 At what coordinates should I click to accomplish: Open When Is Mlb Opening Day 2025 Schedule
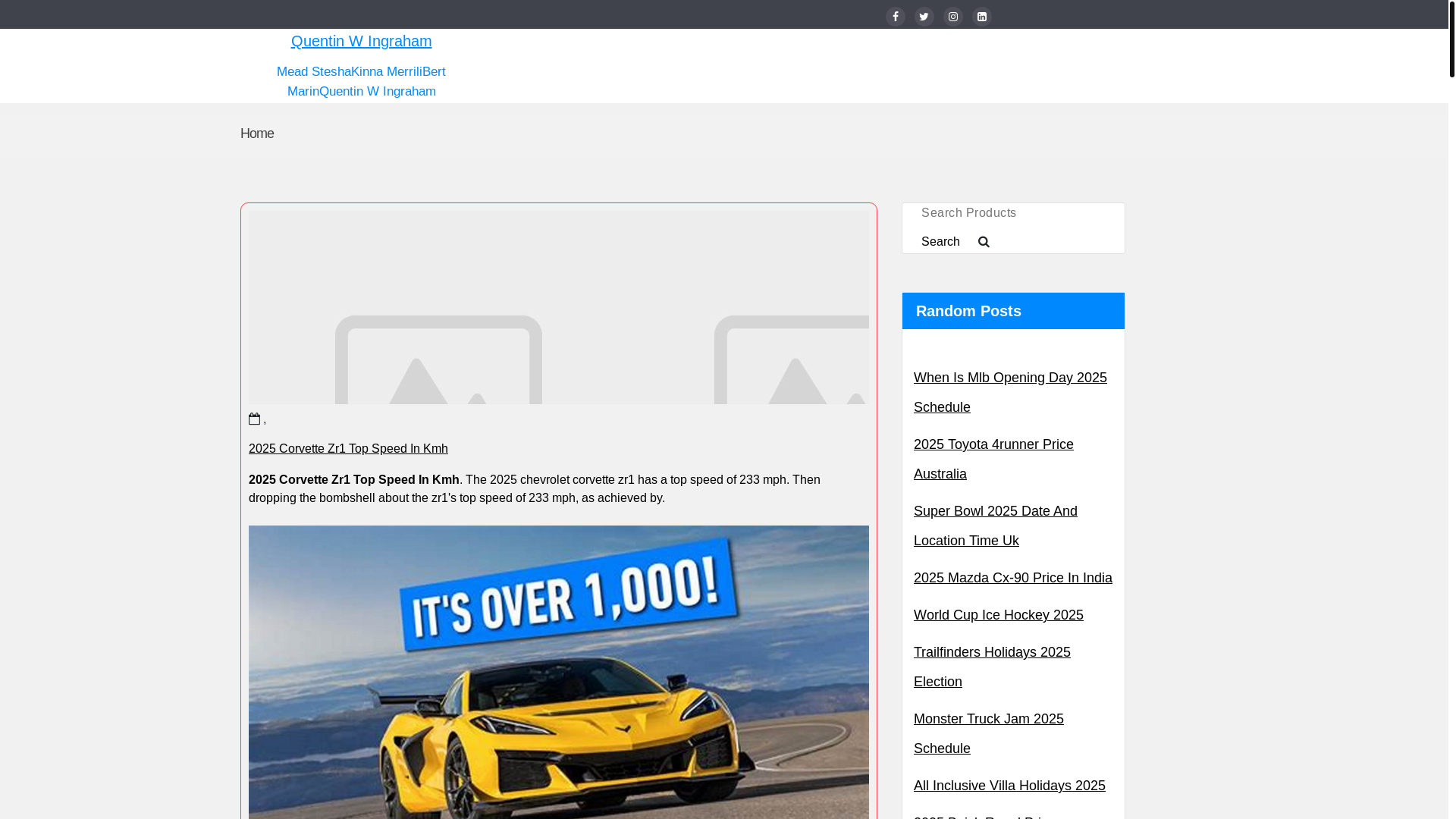click(x=1010, y=393)
